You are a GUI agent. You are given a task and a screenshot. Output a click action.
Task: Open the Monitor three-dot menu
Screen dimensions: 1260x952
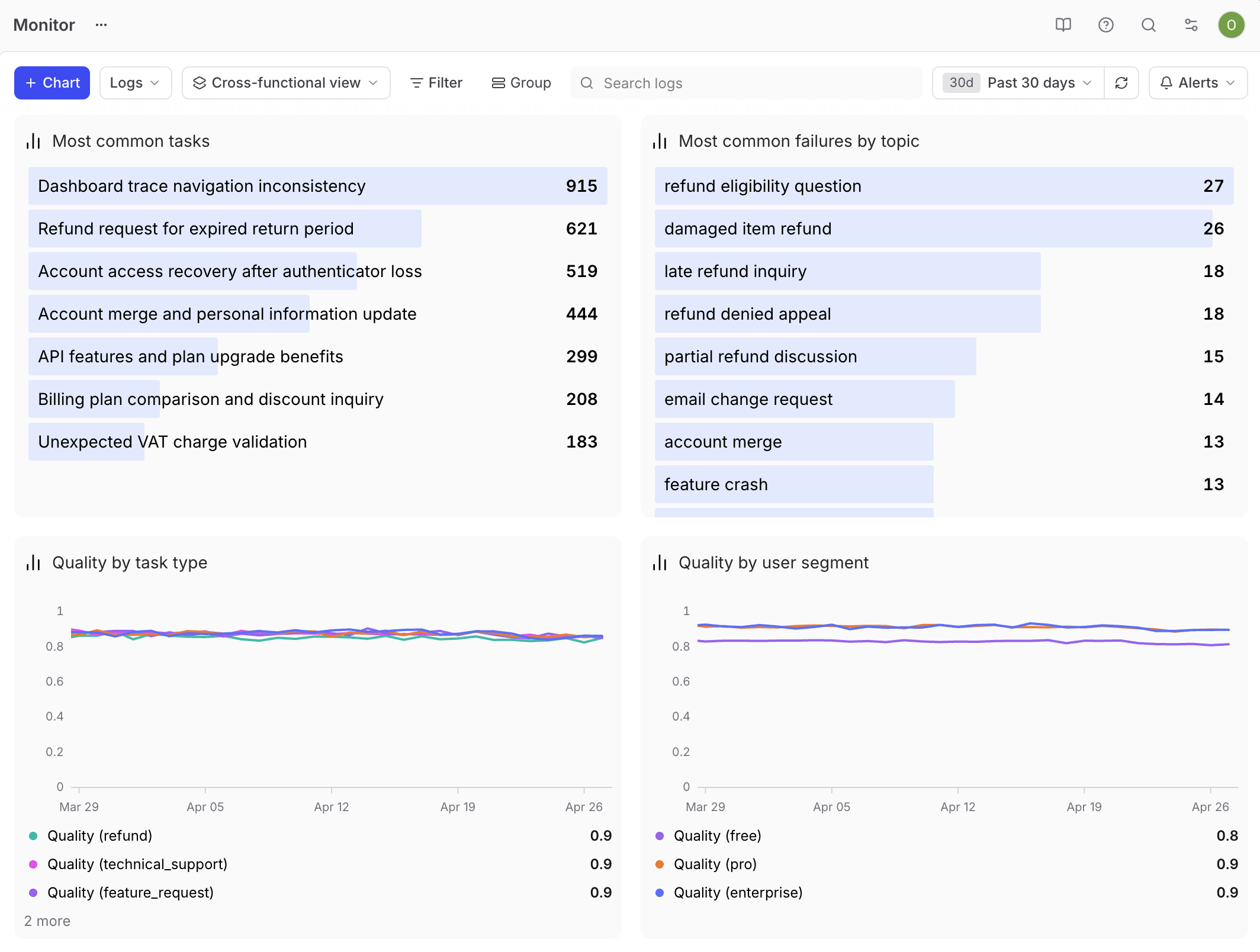pos(101,25)
